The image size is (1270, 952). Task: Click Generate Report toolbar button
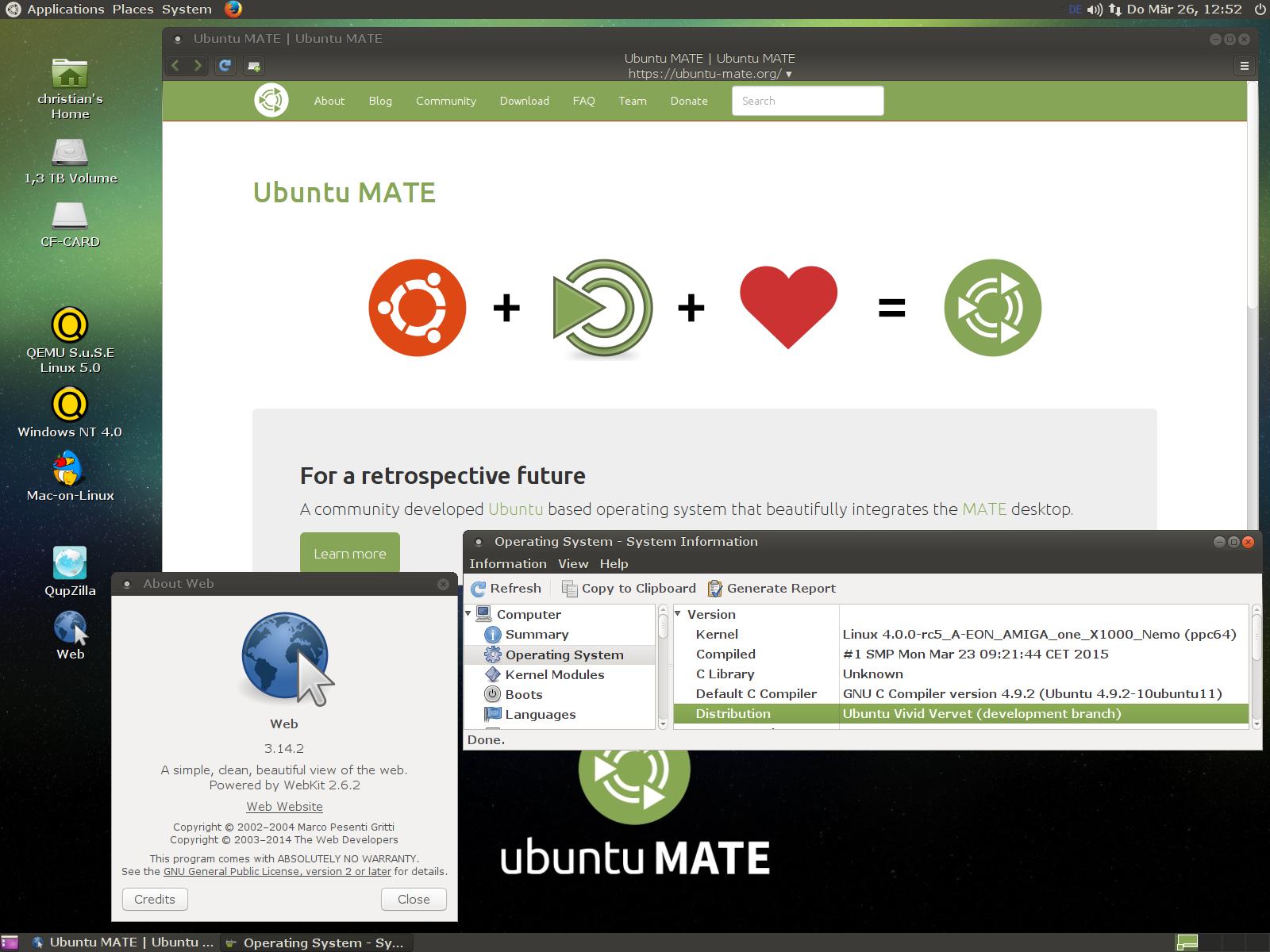772,589
